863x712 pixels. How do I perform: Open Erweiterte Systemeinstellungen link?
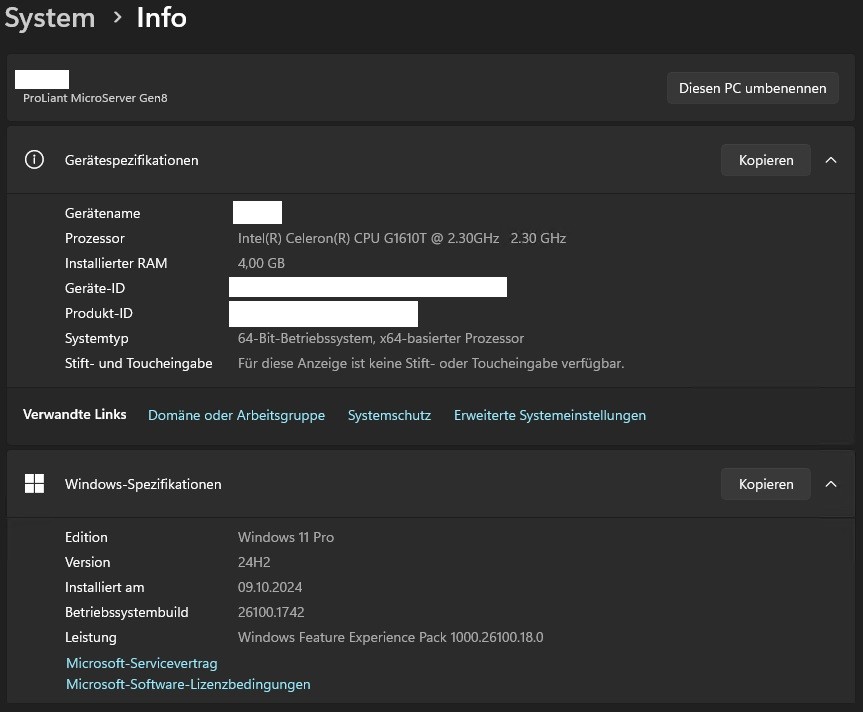click(550, 415)
